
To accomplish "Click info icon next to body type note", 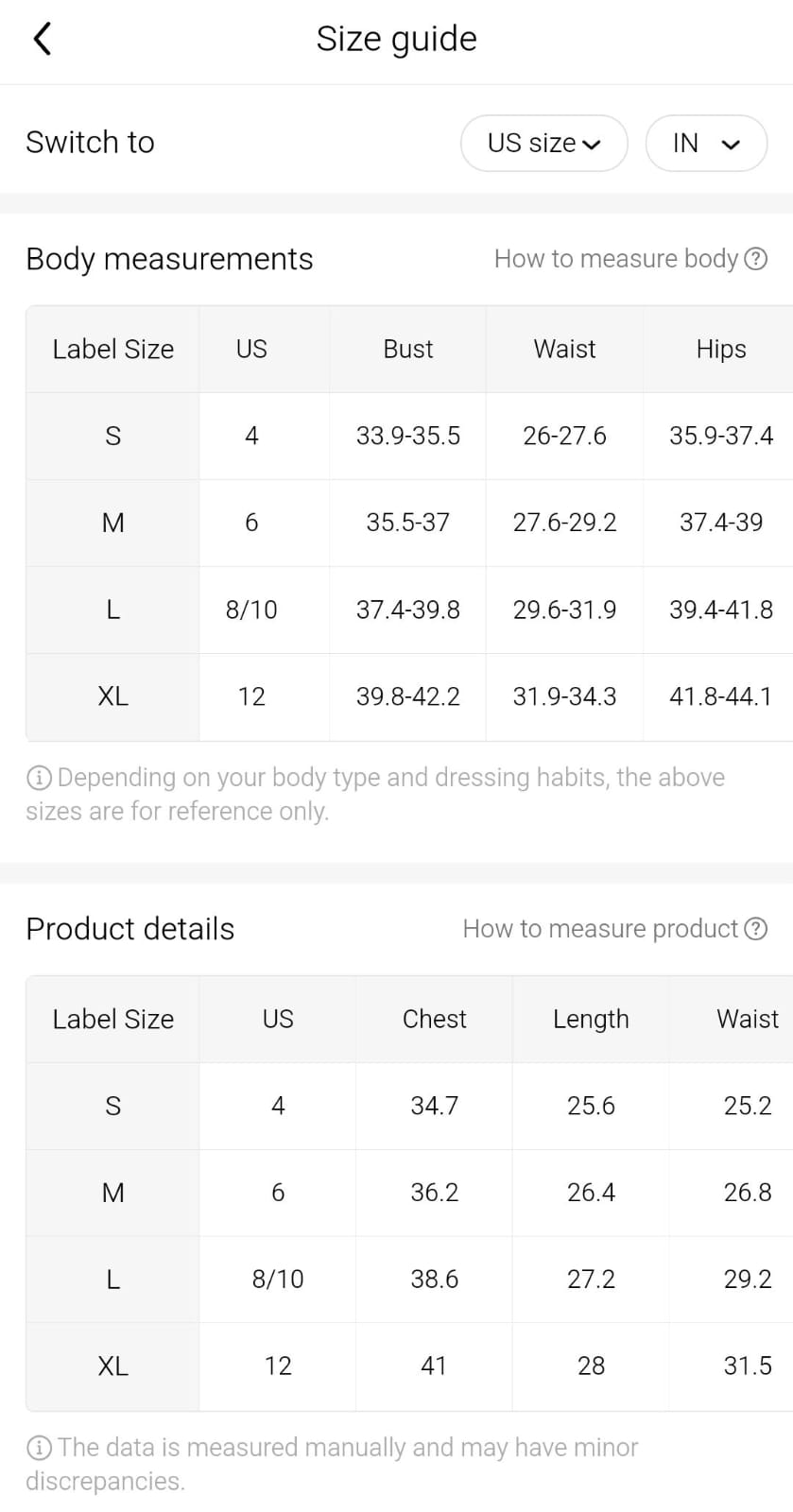I will pos(39,778).
